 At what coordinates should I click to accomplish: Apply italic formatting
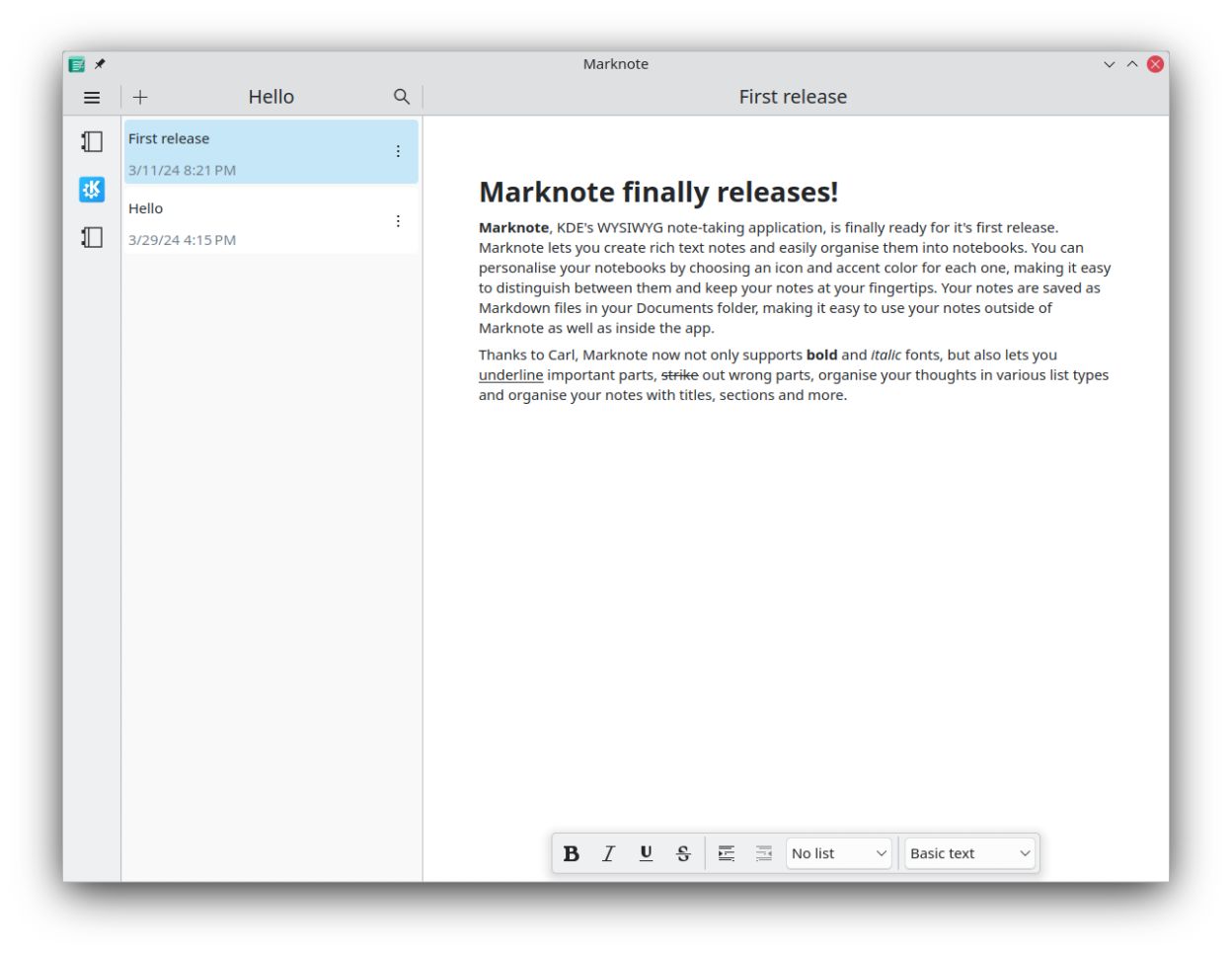[609, 853]
